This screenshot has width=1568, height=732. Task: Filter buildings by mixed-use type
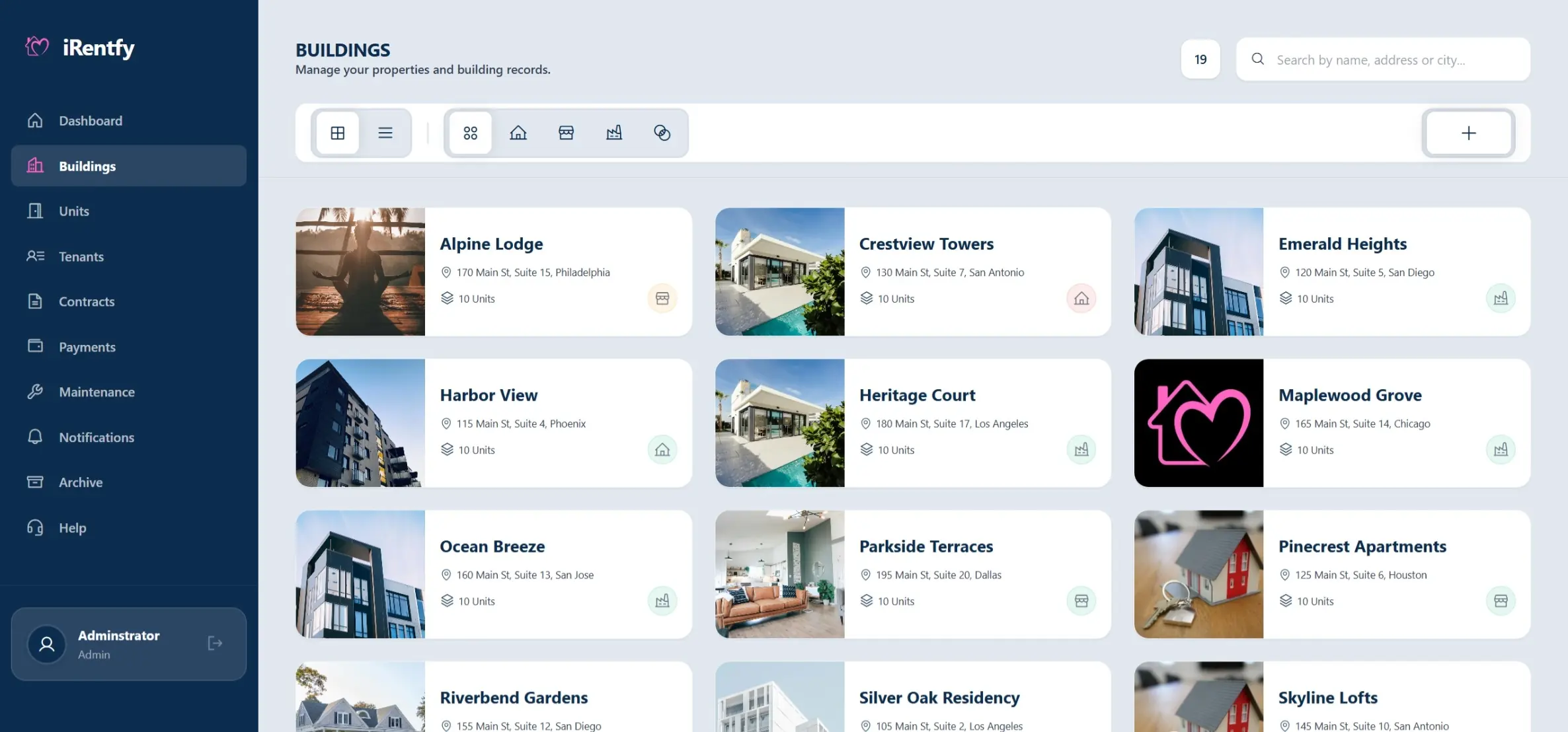662,133
